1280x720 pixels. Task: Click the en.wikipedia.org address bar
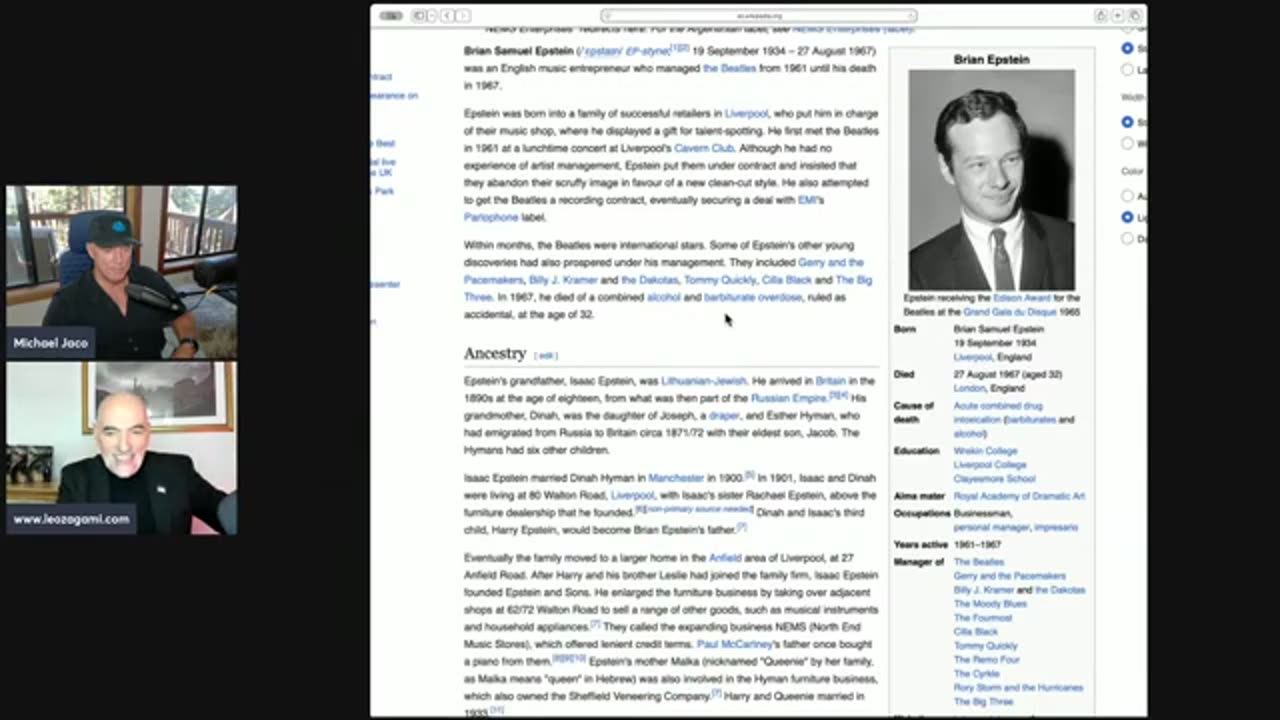click(x=758, y=16)
